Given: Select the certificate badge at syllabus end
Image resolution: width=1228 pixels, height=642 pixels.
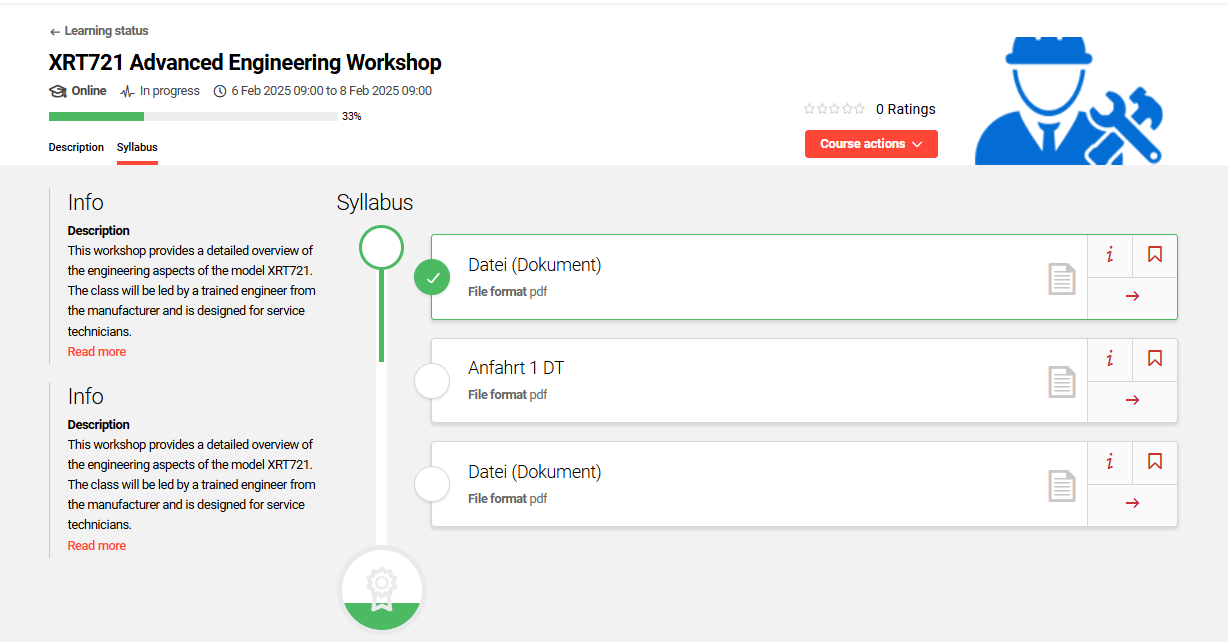Looking at the screenshot, I should [x=381, y=589].
